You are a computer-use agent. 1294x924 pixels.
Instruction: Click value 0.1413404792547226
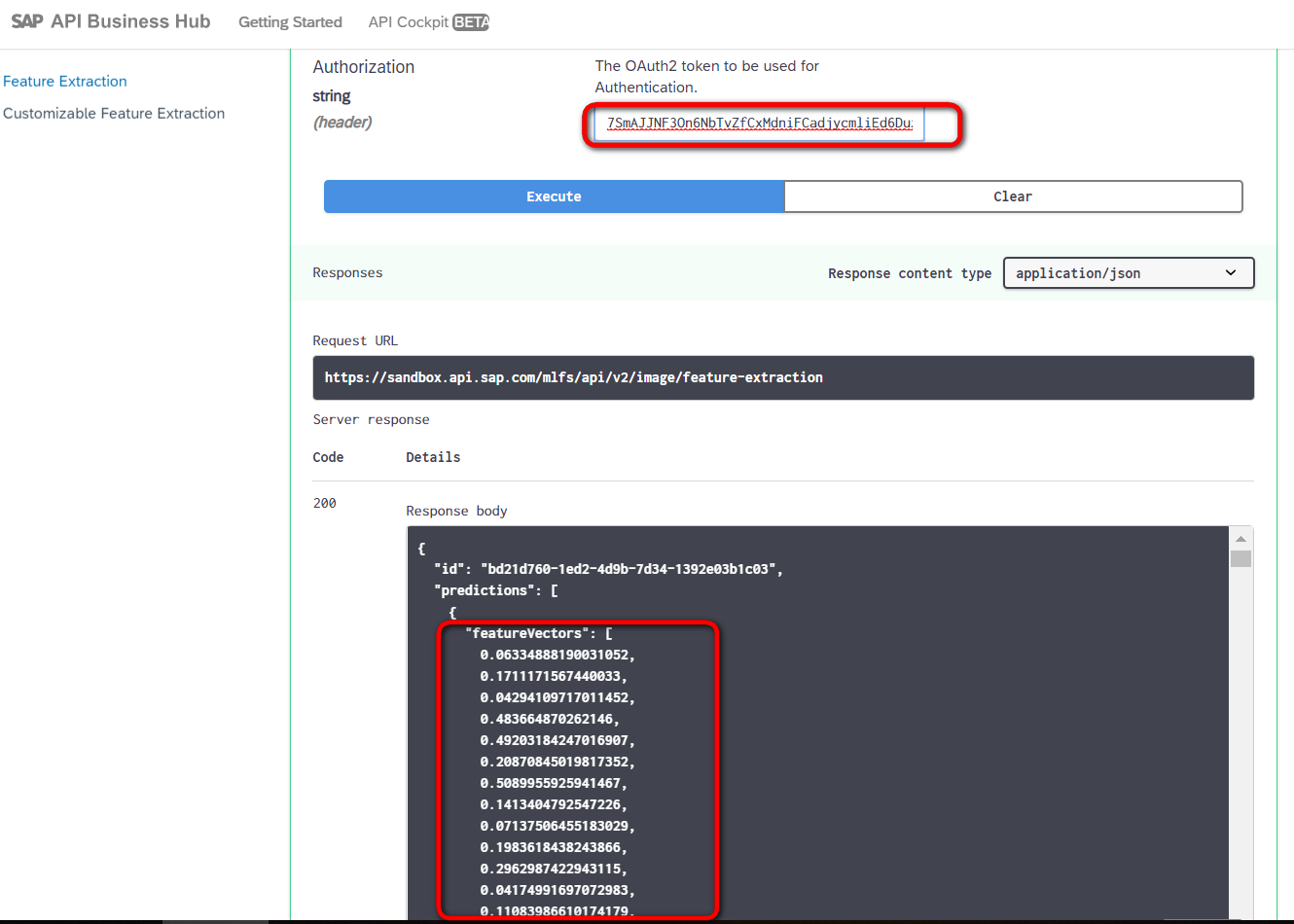[x=554, y=804]
